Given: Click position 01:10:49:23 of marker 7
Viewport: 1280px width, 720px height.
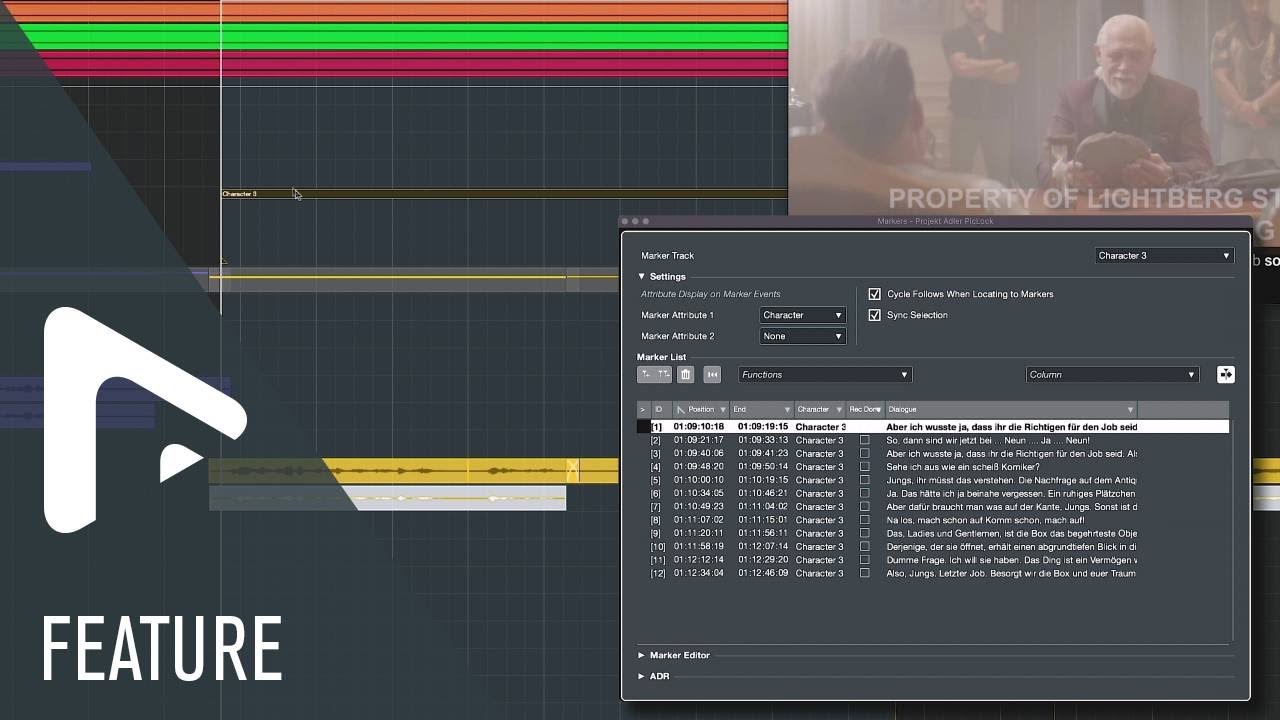Looking at the screenshot, I should coord(698,507).
